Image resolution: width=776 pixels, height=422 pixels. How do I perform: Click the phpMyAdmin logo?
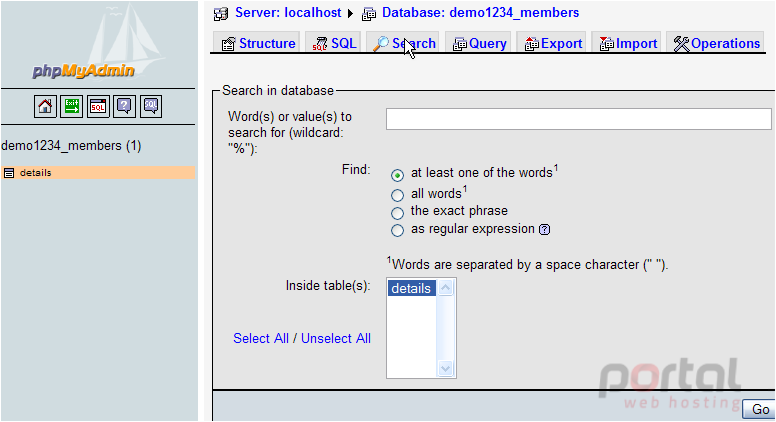(x=83, y=71)
